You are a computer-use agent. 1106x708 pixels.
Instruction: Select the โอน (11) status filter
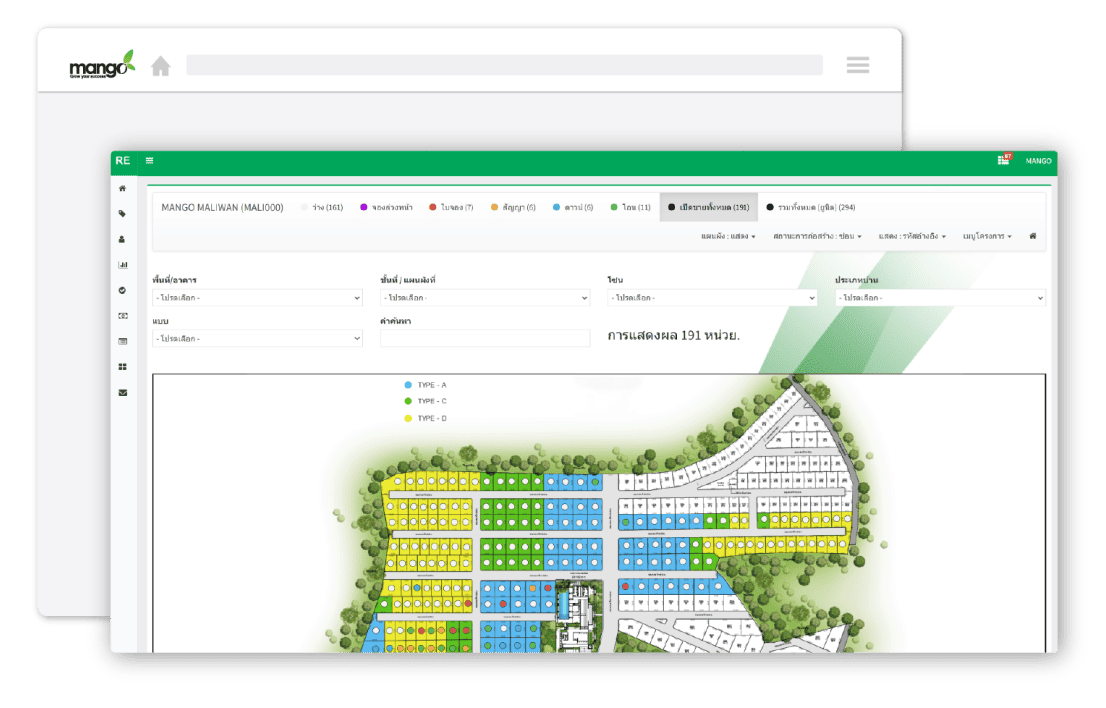630,207
